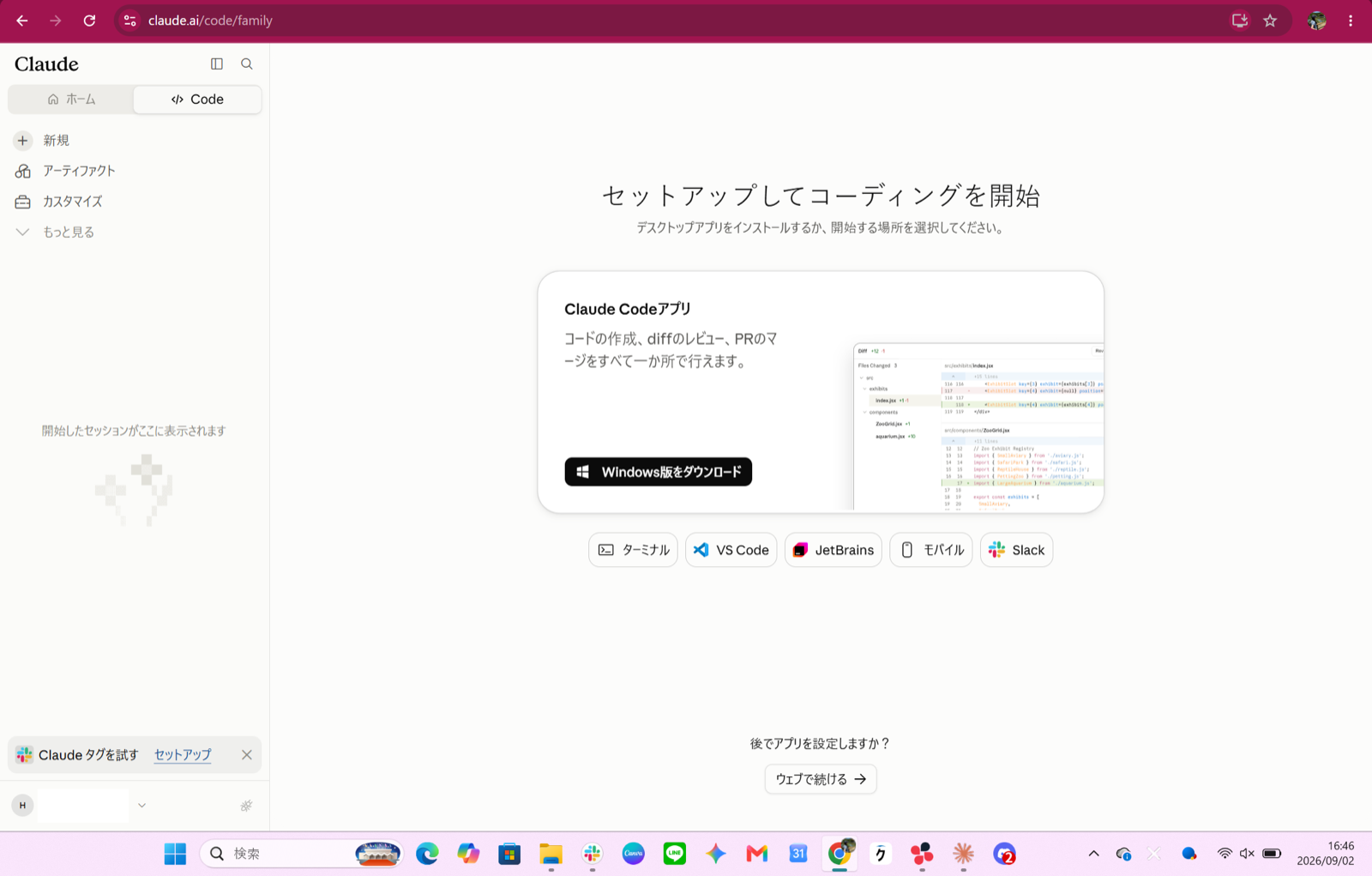The image size is (1372, 876).
Task: Click Windows版をダウンロード button
Action: tap(658, 472)
